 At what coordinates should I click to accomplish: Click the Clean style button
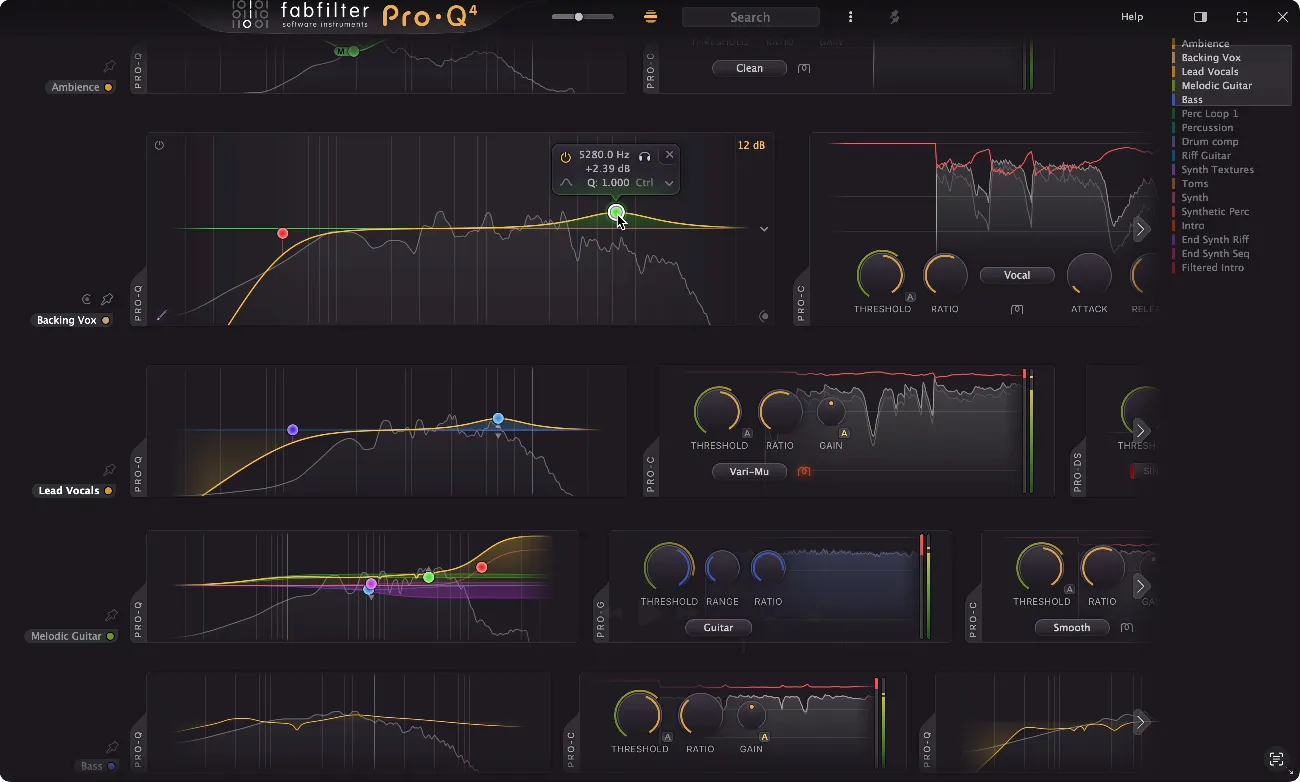tap(749, 69)
